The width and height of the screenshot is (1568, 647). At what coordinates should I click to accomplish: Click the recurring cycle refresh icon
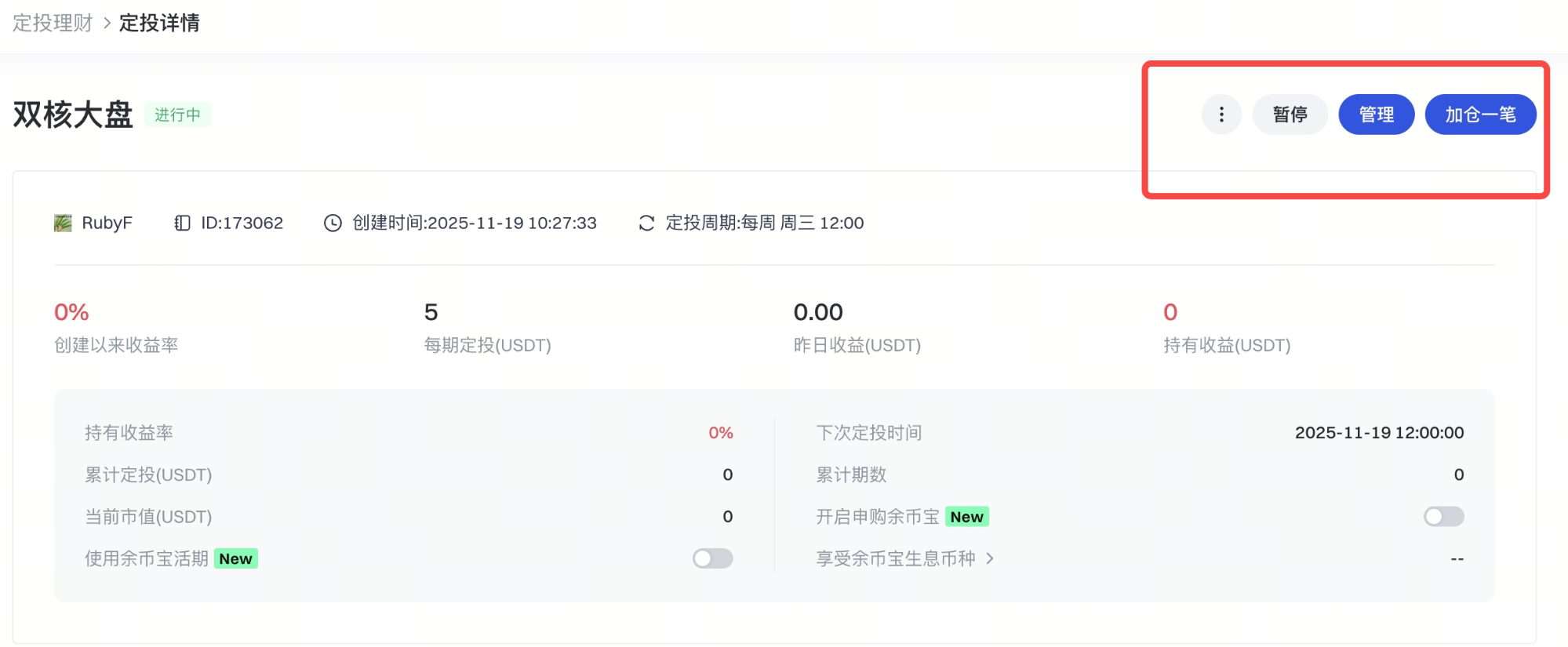click(646, 224)
